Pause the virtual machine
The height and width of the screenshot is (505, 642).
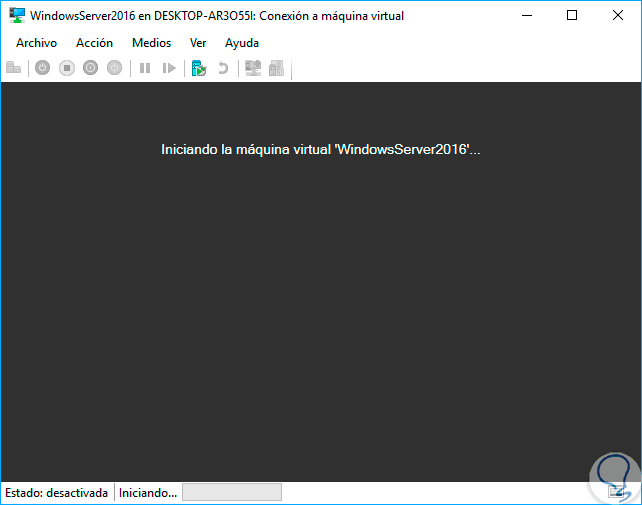(145, 68)
